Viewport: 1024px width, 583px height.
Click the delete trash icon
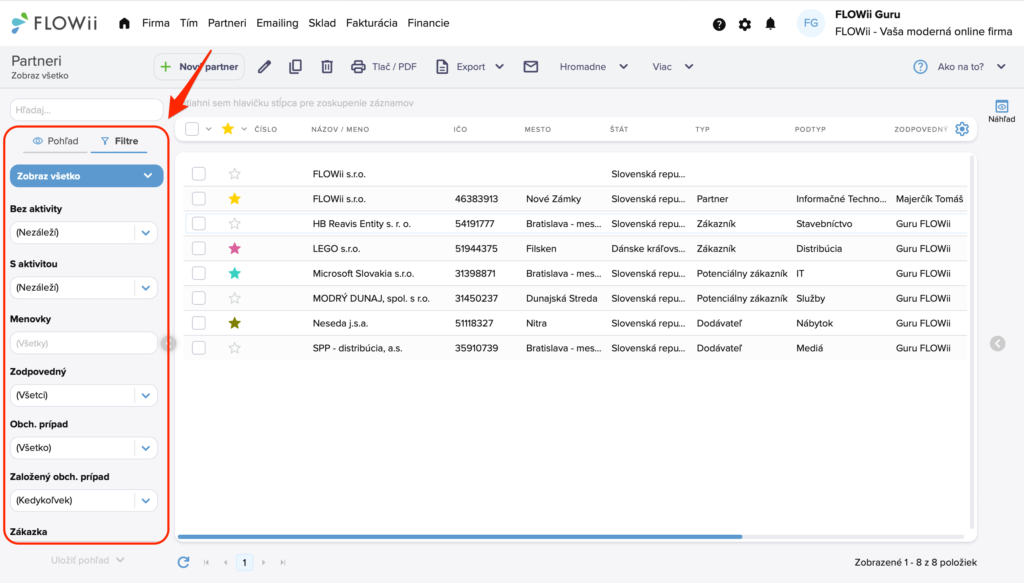click(327, 67)
